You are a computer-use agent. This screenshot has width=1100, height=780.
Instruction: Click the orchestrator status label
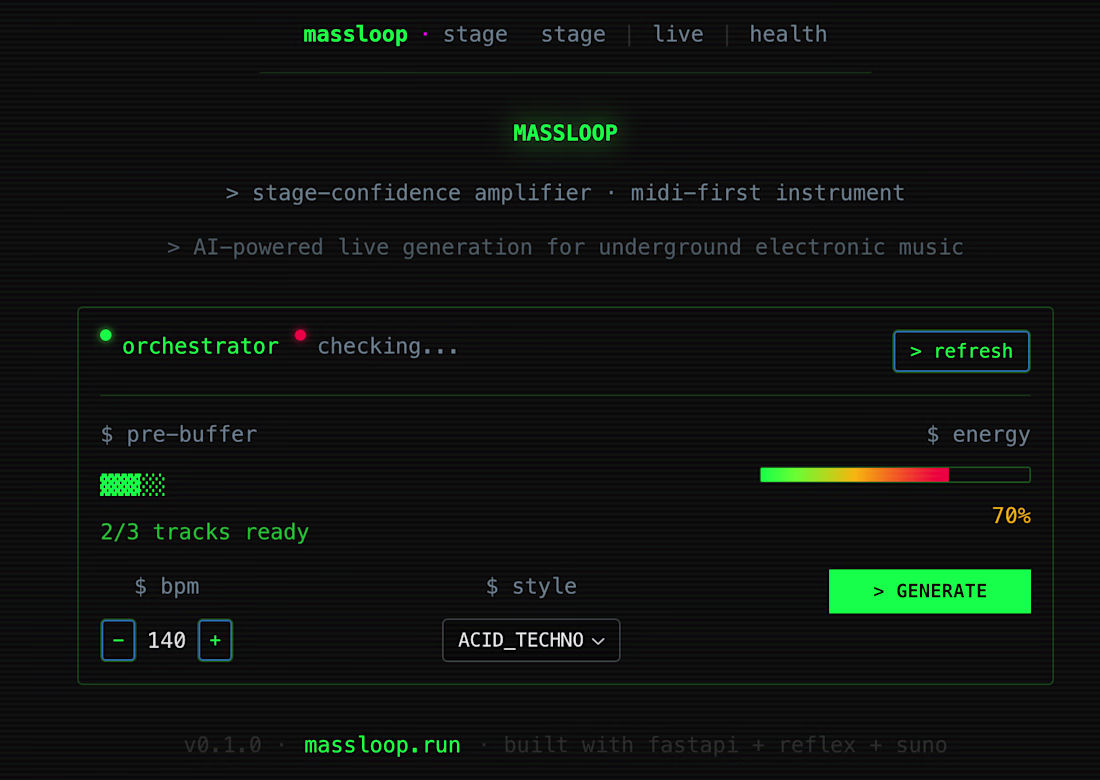point(201,346)
